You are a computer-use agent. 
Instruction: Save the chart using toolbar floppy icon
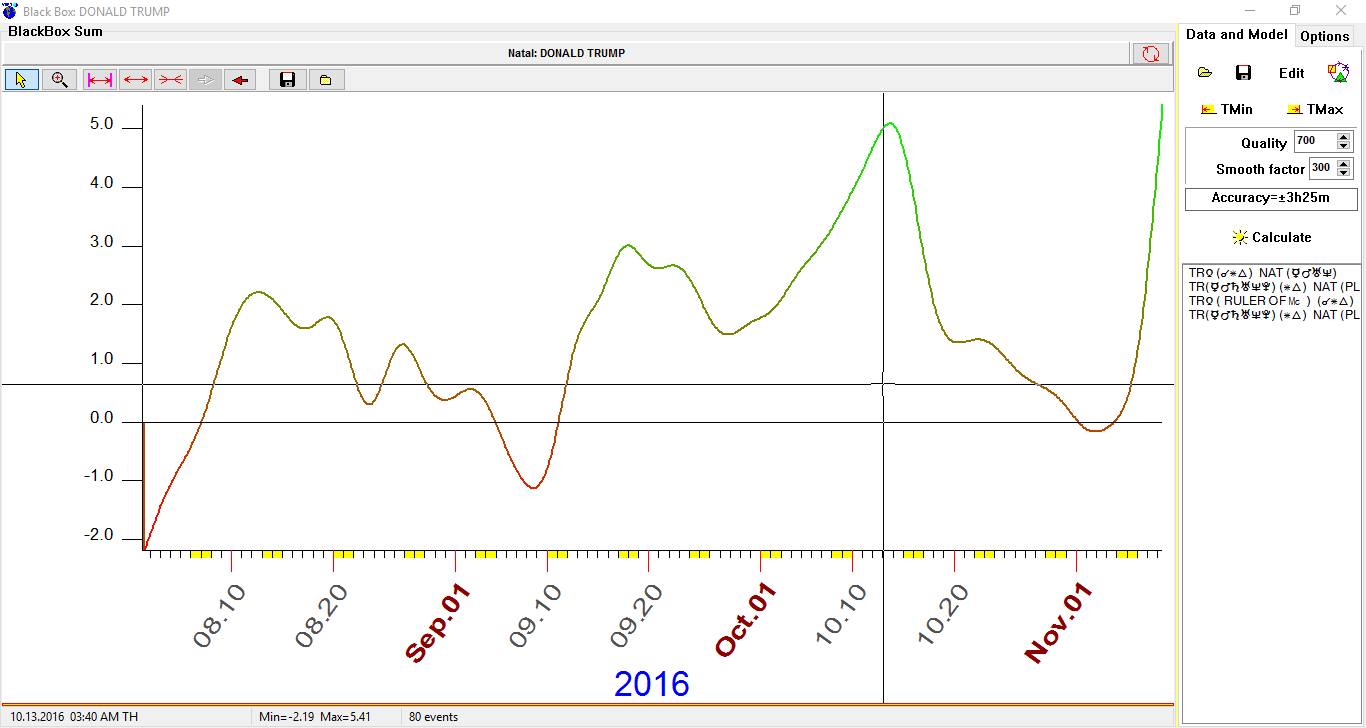287,80
